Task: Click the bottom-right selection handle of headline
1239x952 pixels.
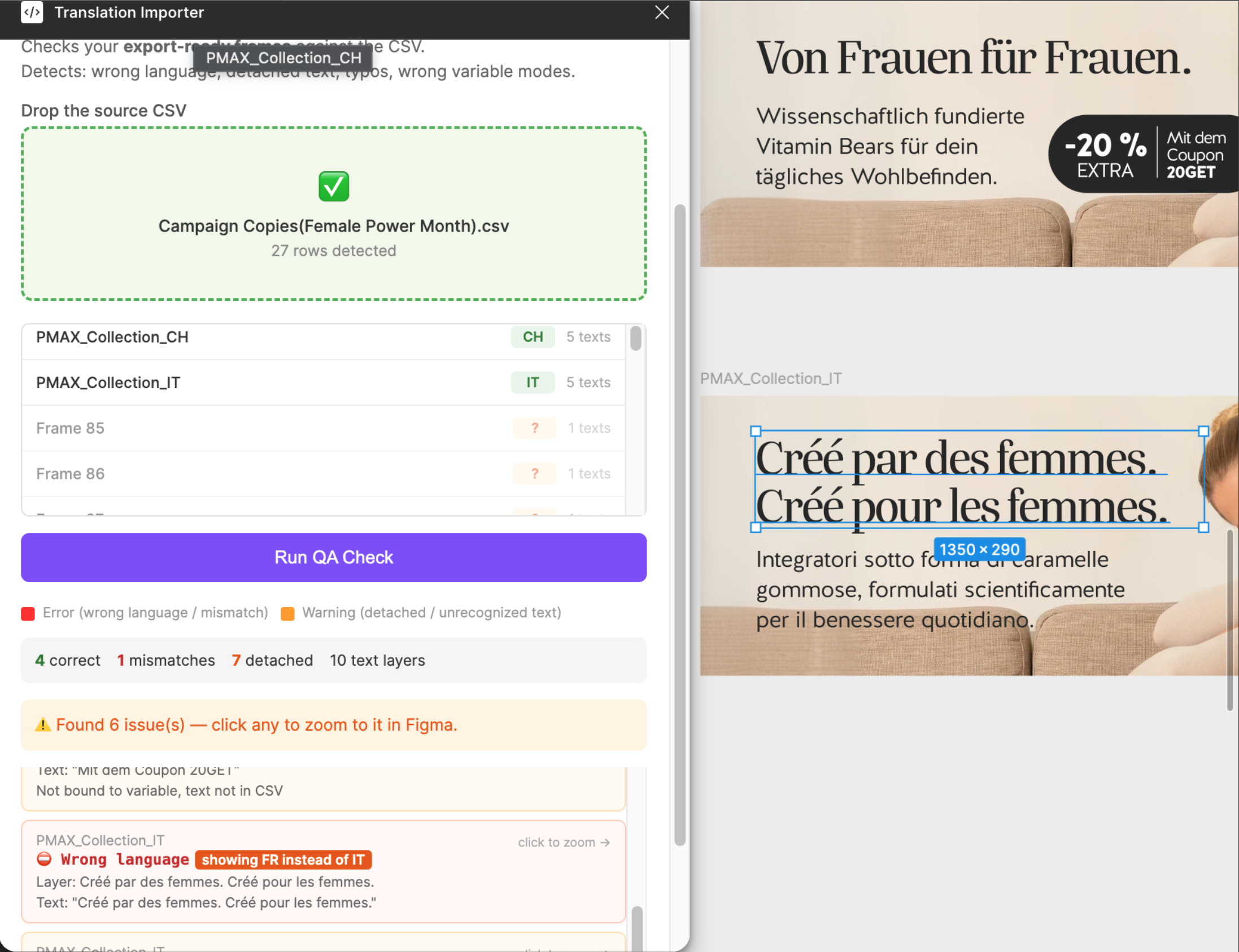Action: (1204, 527)
